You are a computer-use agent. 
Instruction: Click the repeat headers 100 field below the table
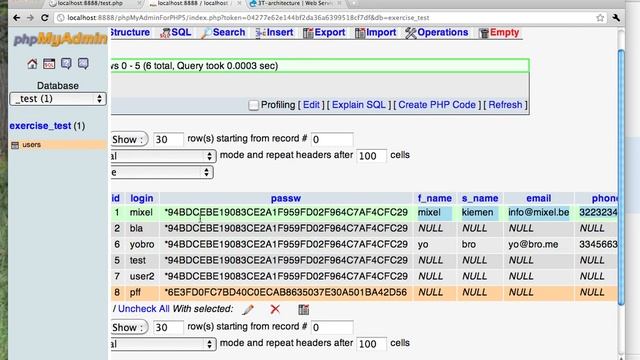371,344
